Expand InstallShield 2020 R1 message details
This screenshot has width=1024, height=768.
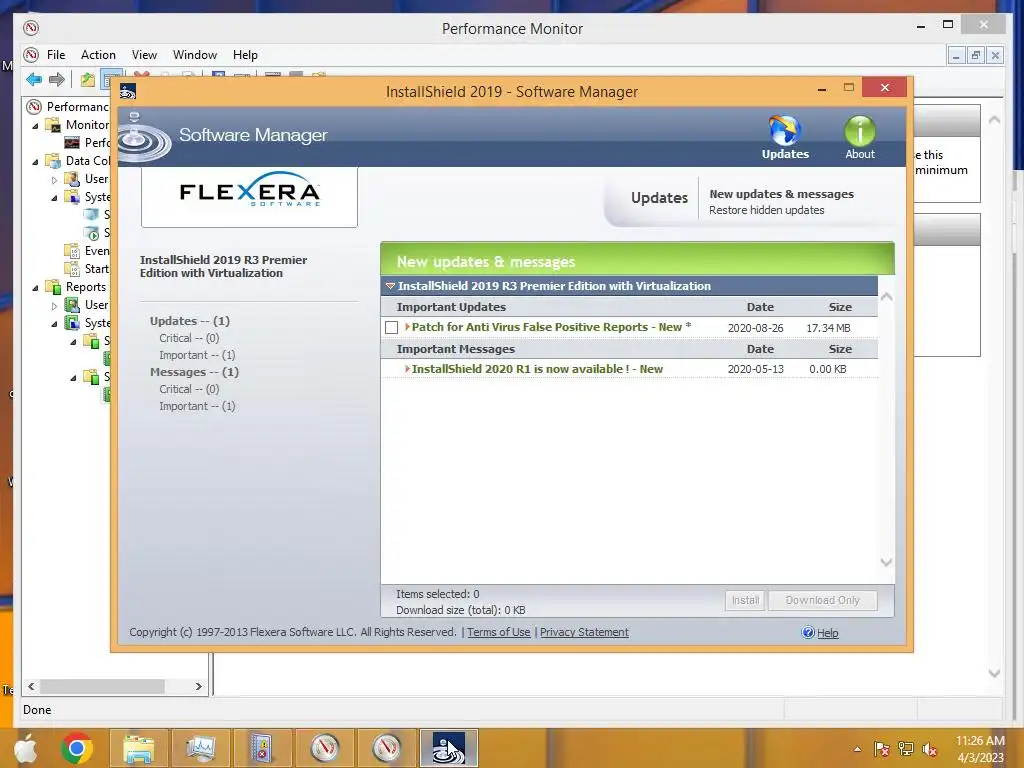408,369
